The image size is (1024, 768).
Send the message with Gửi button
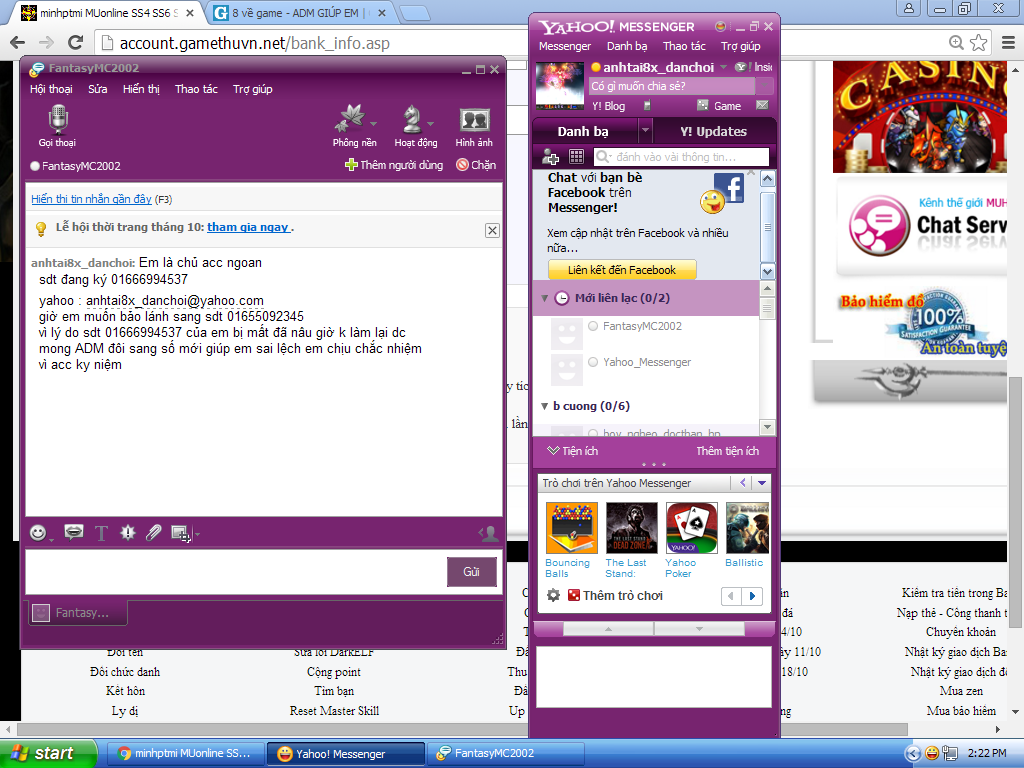click(472, 572)
